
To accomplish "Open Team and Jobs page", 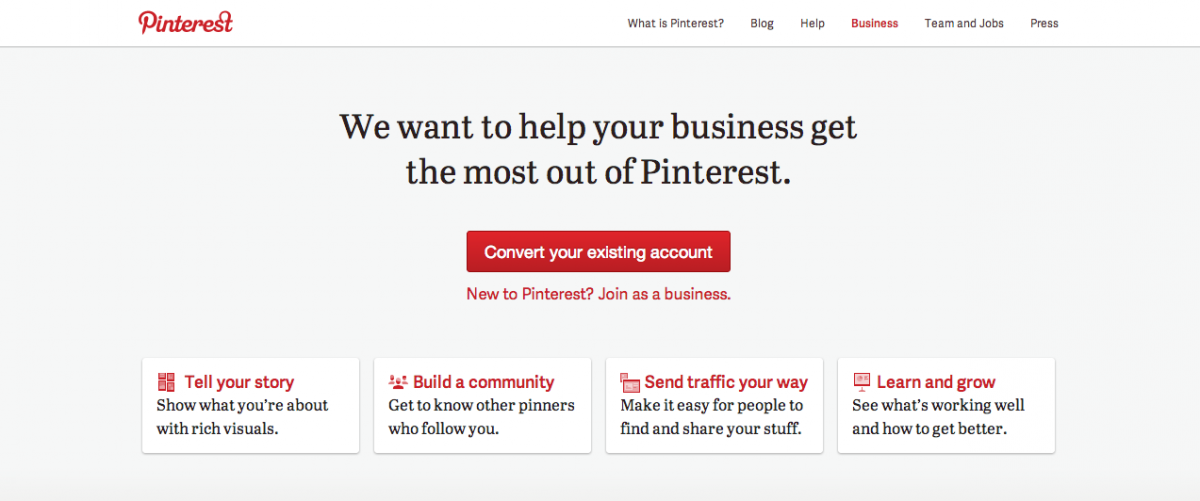I will [x=964, y=23].
